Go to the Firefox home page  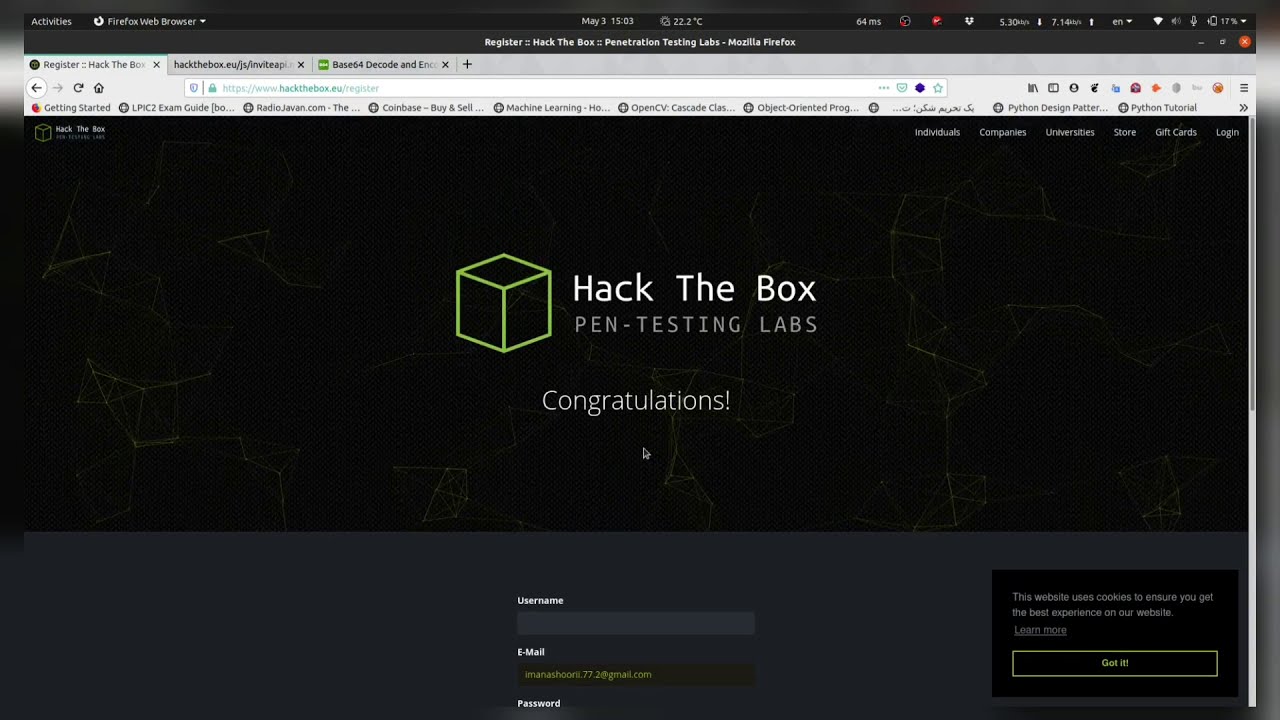tap(98, 88)
